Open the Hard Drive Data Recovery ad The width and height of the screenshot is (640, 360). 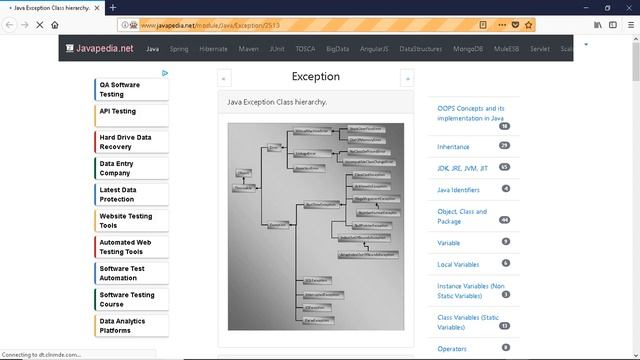click(x=131, y=142)
